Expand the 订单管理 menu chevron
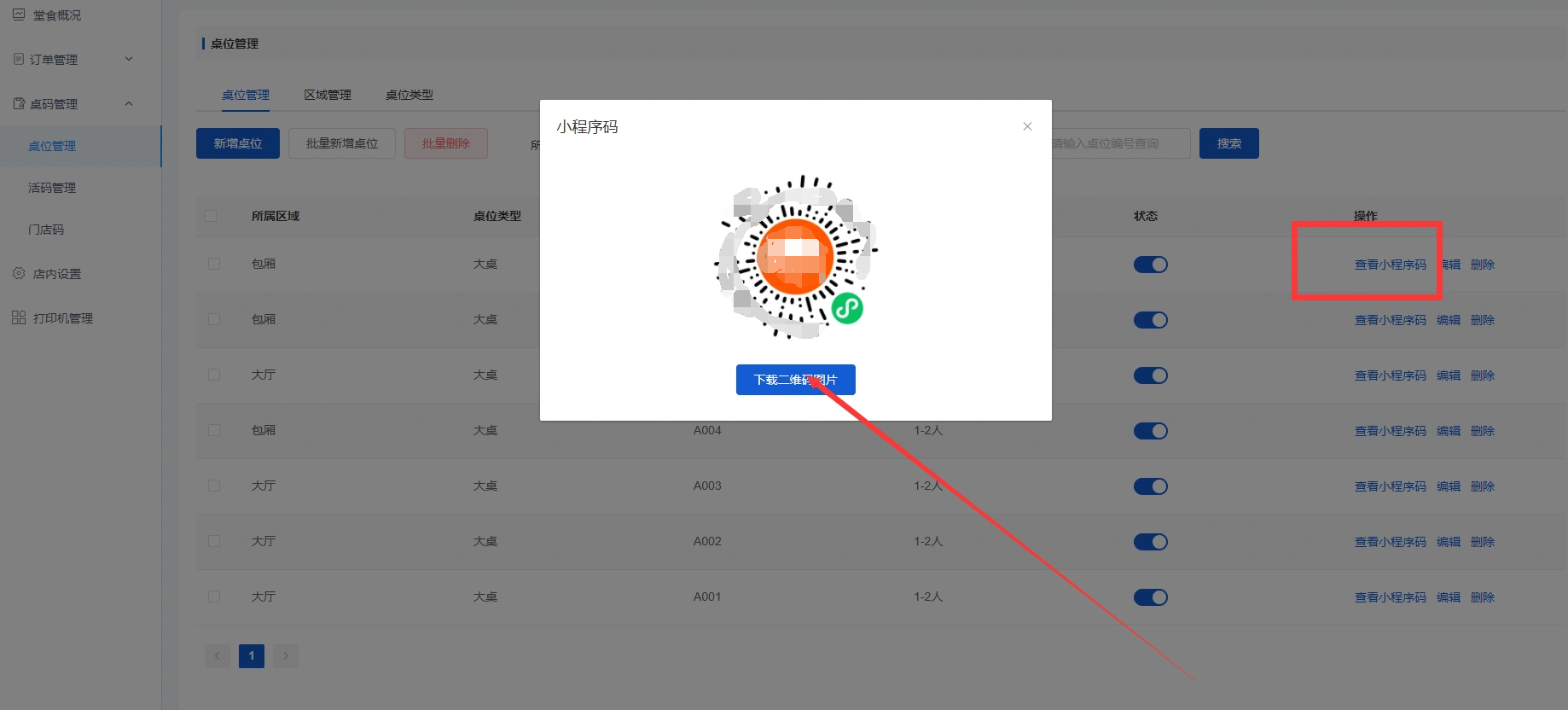This screenshot has width=1568, height=710. pyautogui.click(x=129, y=59)
